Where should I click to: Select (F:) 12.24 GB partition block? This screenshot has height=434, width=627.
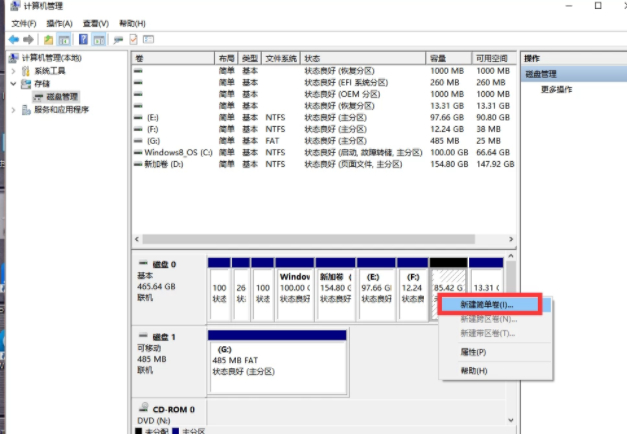tap(413, 290)
